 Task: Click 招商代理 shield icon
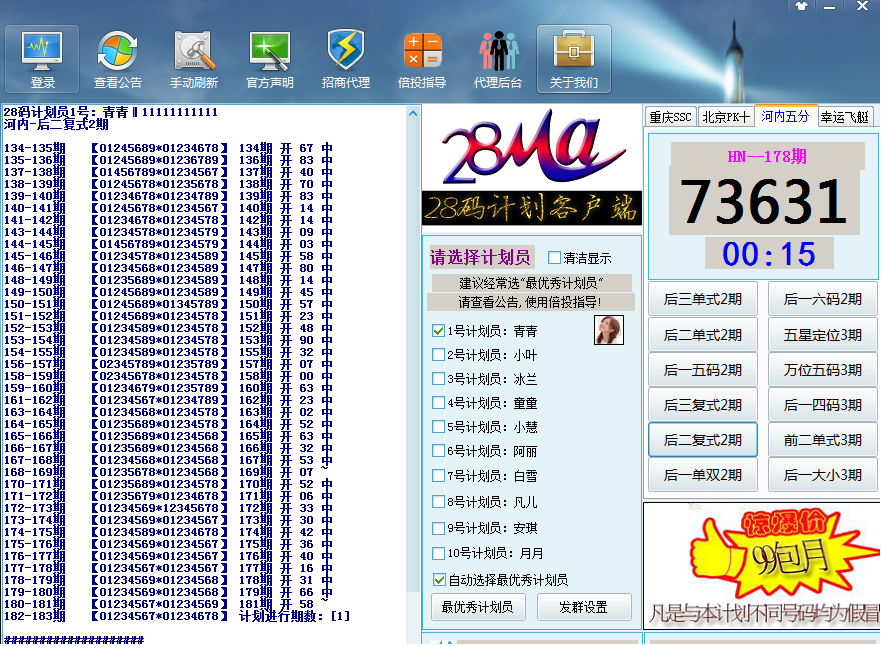click(346, 50)
